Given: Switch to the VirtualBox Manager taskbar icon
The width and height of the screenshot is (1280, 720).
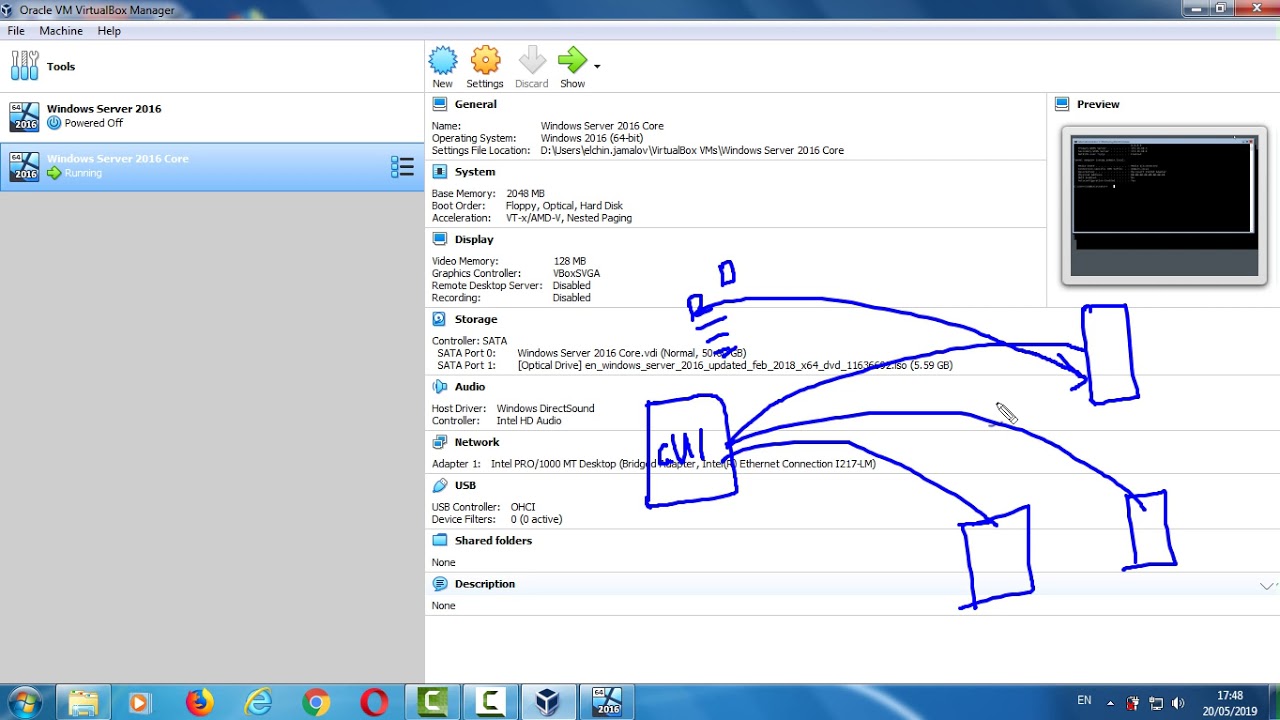Looking at the screenshot, I should tap(548, 702).
